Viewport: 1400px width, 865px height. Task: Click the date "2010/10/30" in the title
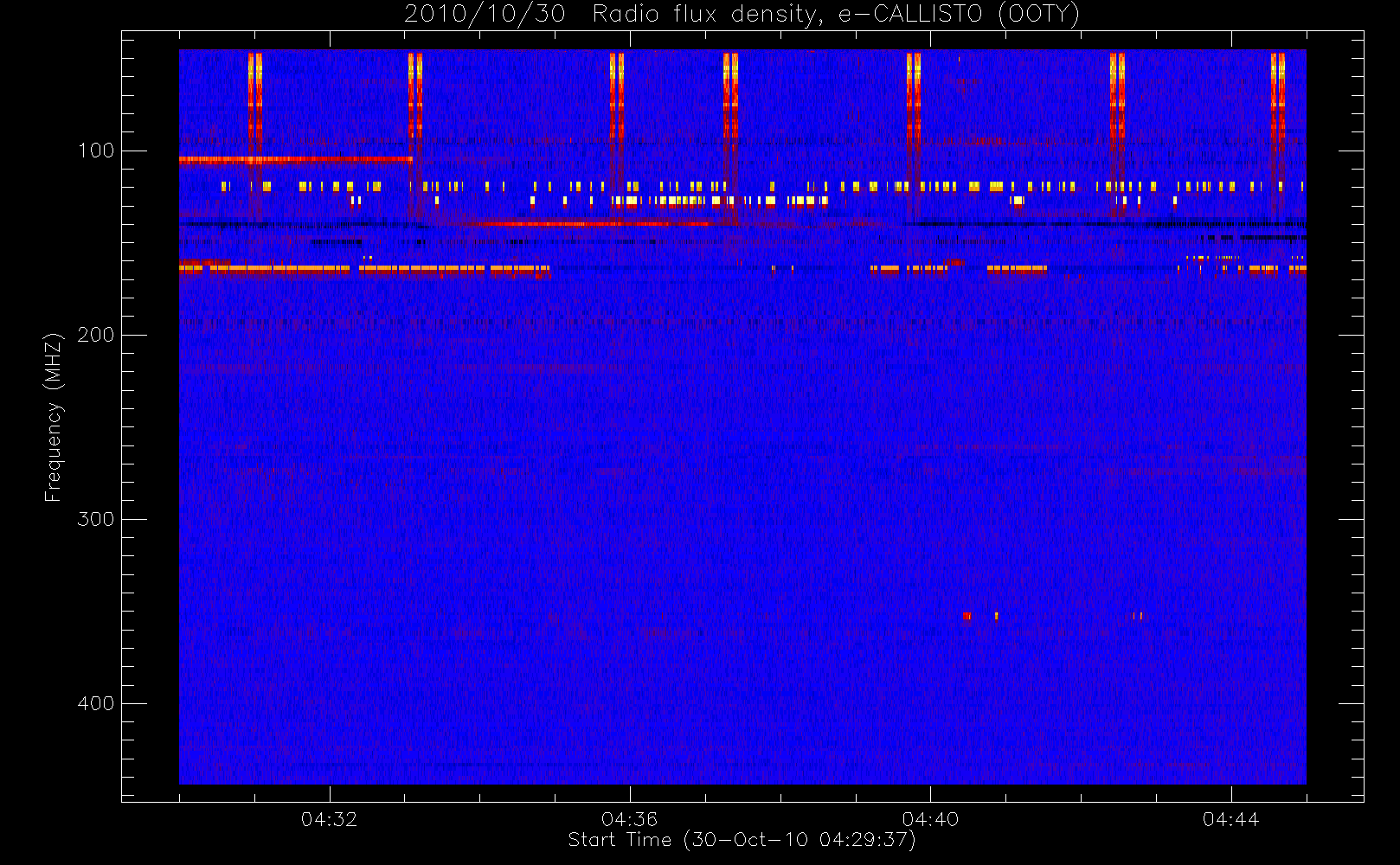[485, 15]
